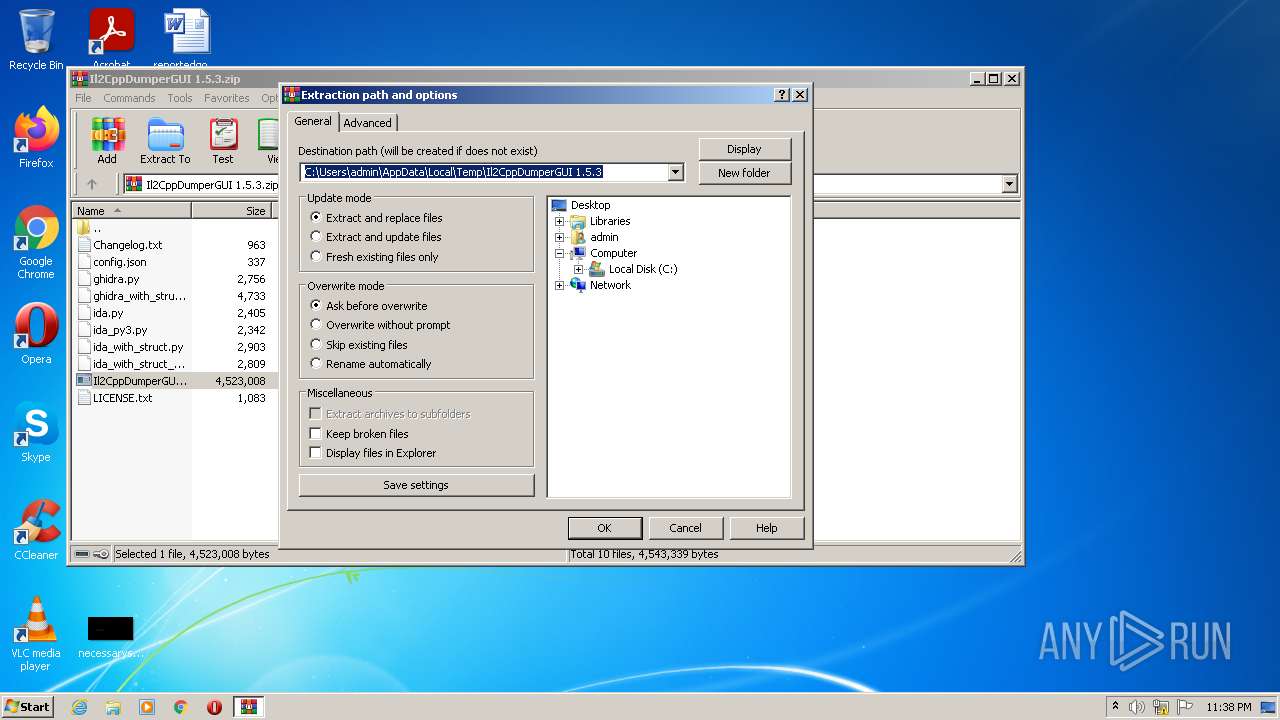Click the New folder button

pos(744,173)
